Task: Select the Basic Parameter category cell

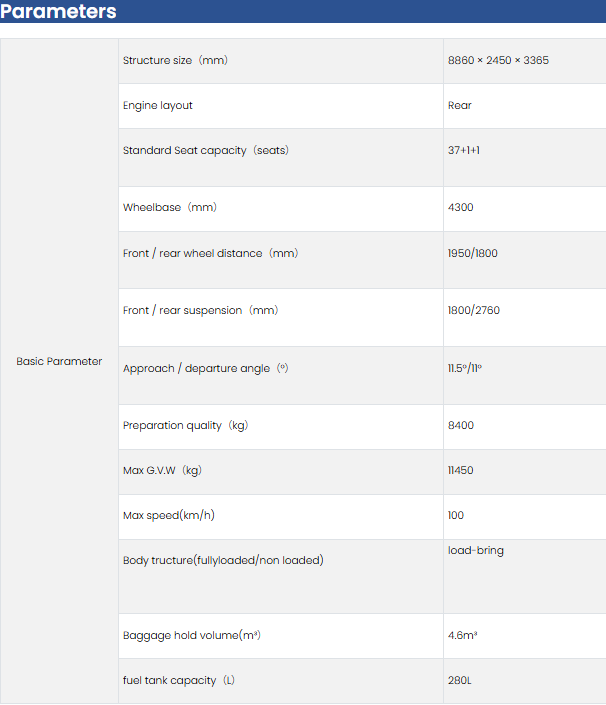Action: point(59,361)
